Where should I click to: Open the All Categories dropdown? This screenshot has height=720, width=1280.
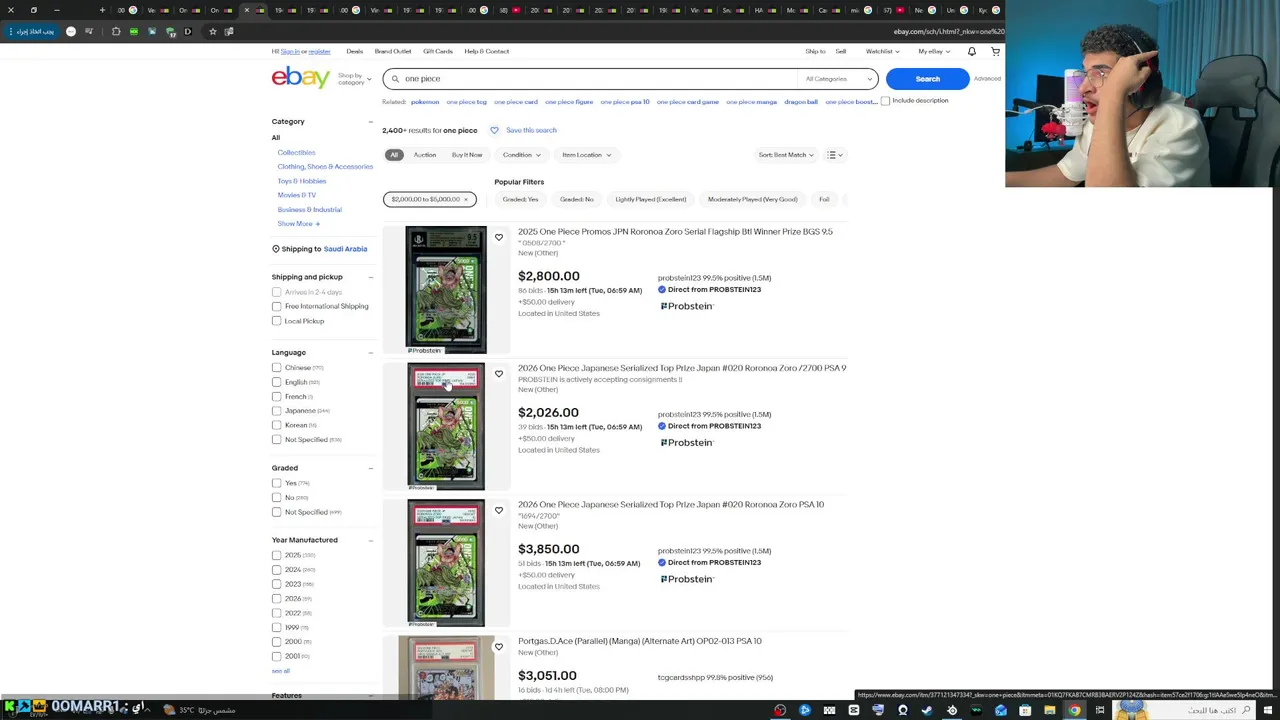point(840,79)
